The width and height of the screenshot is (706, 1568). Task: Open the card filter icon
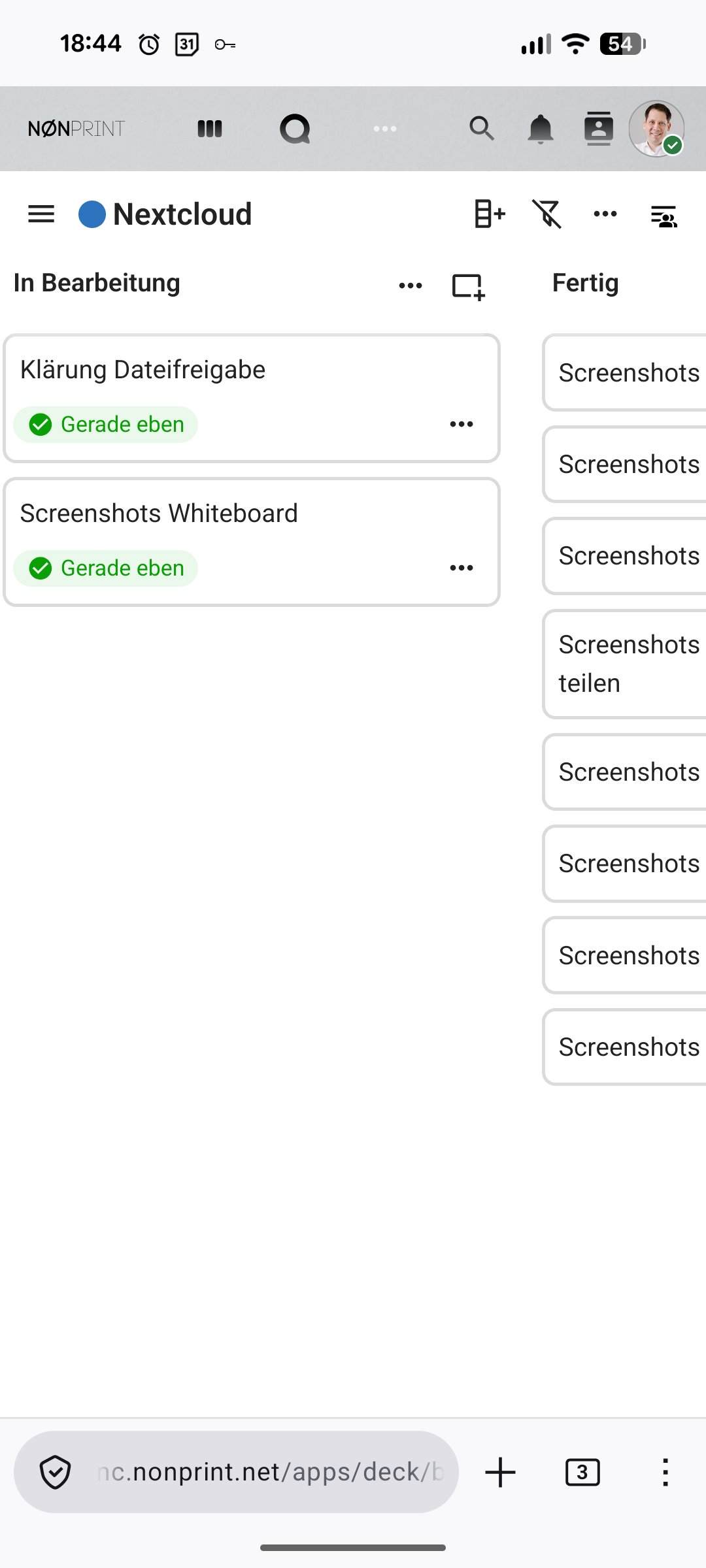click(547, 214)
